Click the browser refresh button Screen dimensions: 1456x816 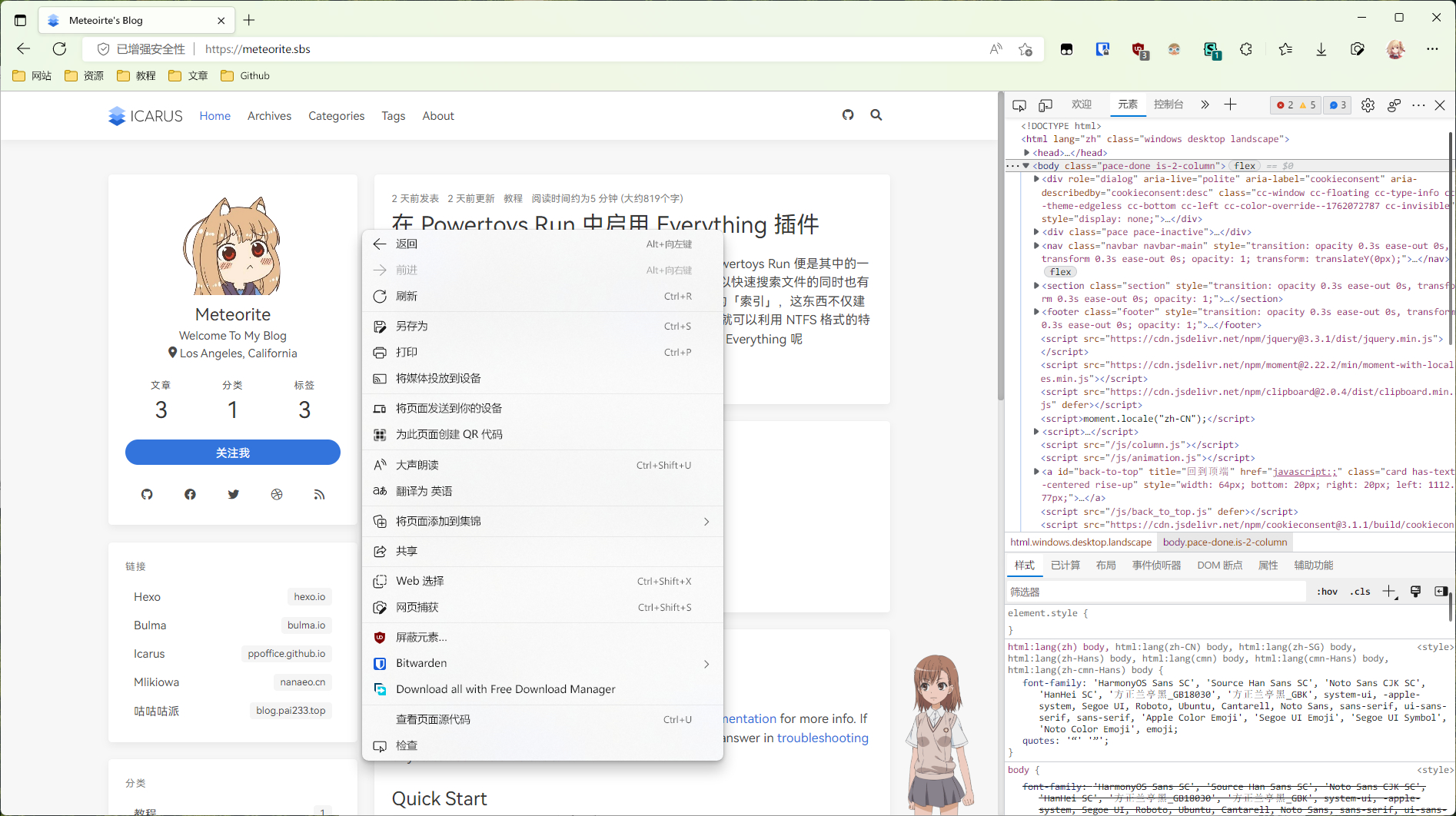[x=59, y=49]
